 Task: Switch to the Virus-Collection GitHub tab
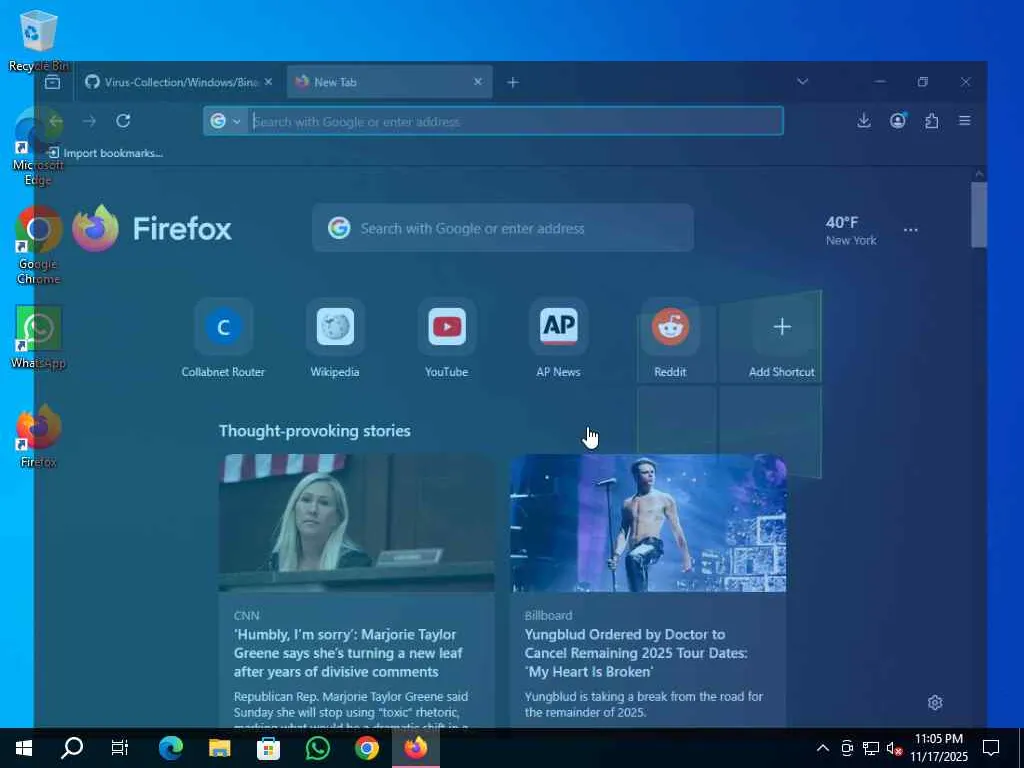(172, 82)
